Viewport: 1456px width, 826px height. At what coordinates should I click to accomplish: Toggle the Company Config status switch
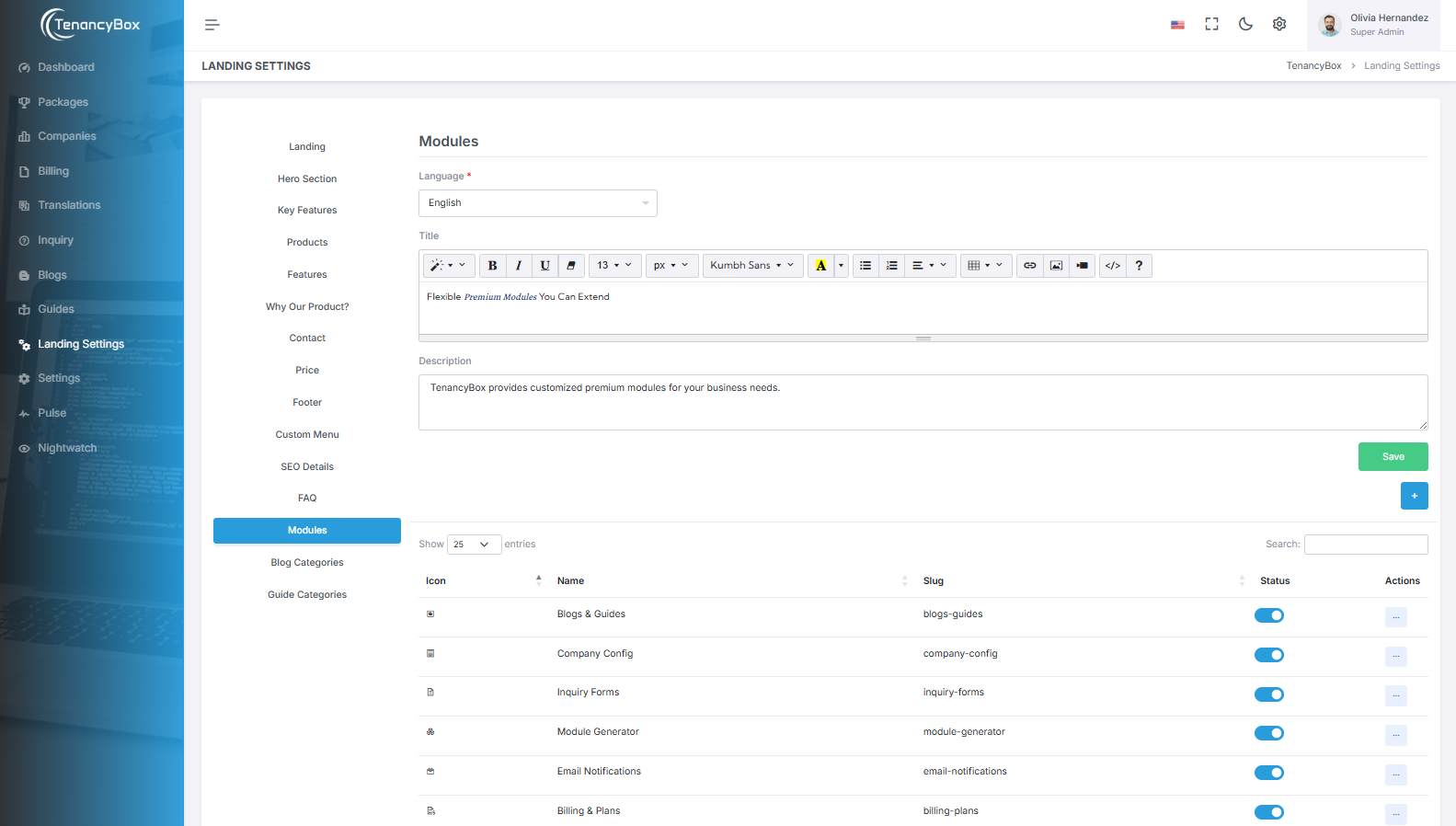(1269, 655)
